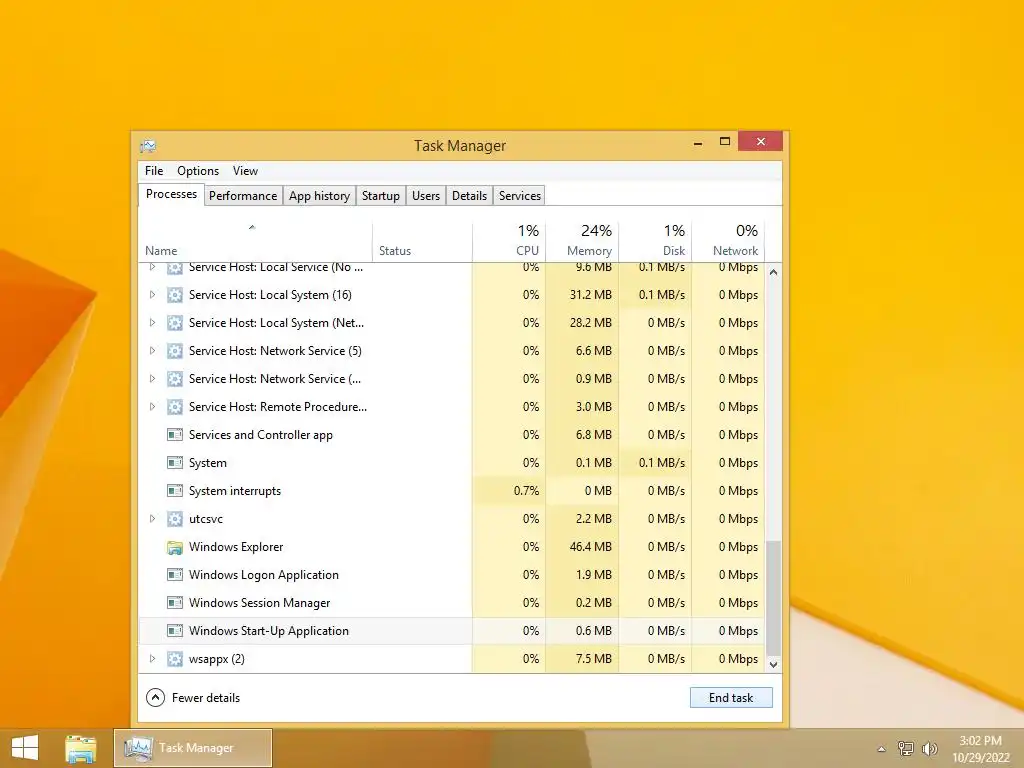The height and width of the screenshot is (768, 1024).
Task: Click the utcsvc gear icon
Action: point(174,519)
